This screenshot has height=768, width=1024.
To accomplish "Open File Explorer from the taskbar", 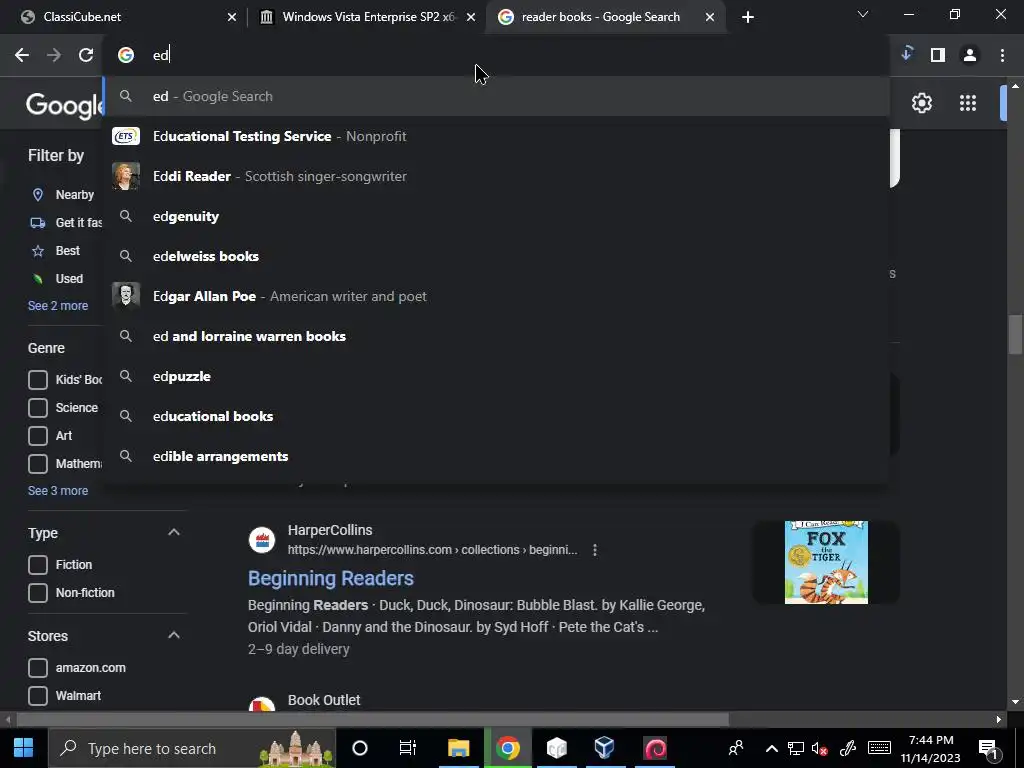I will click(x=458, y=748).
